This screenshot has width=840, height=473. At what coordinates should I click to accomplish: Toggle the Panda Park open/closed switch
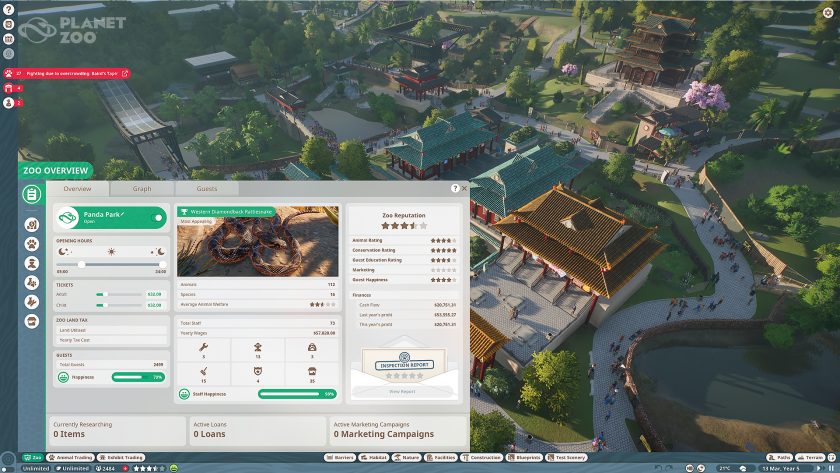coord(158,217)
